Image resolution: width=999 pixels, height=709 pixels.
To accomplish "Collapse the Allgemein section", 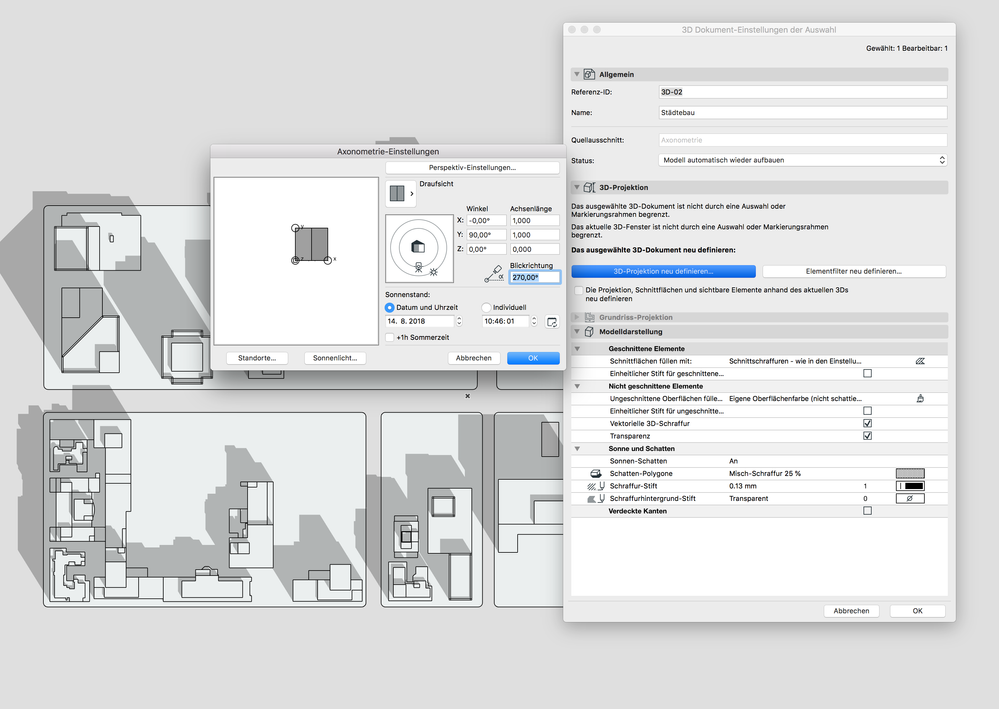I will 577,75.
